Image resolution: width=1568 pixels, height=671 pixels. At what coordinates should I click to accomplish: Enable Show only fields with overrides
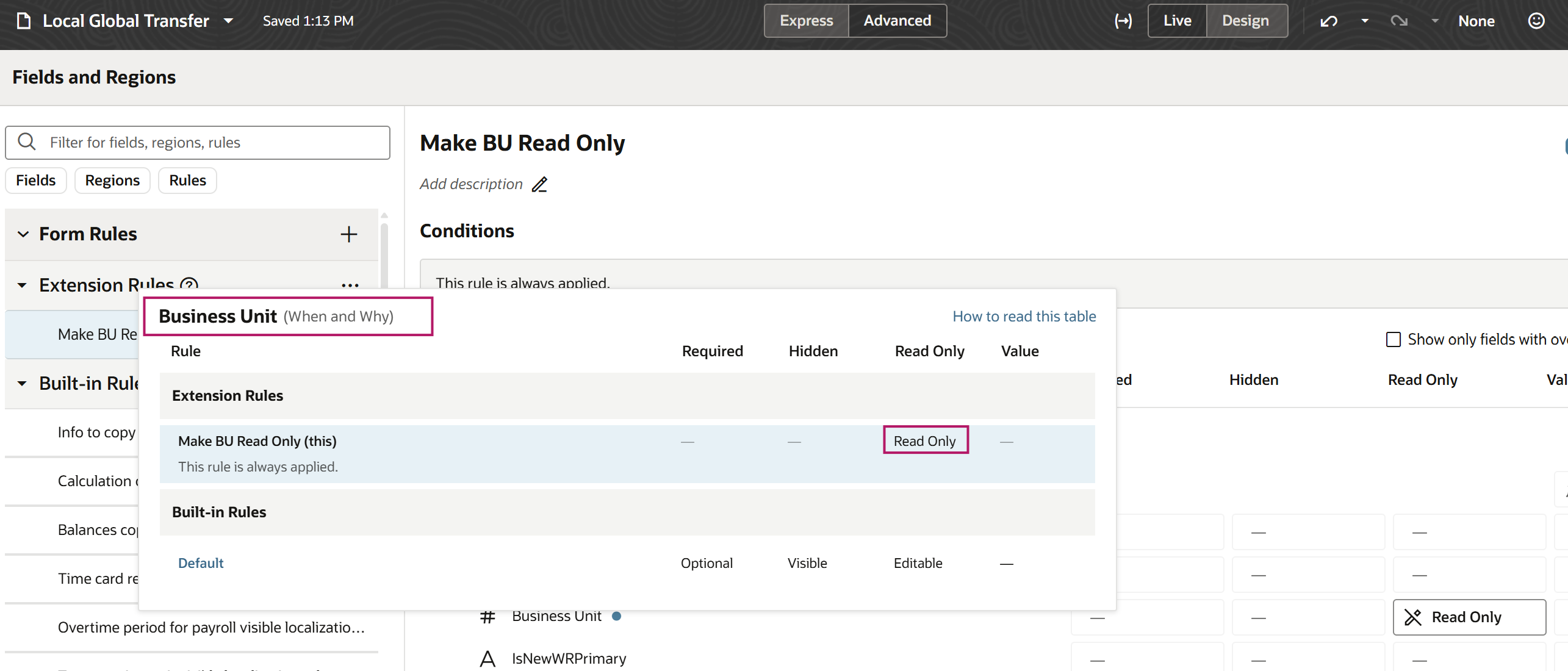pos(1394,339)
